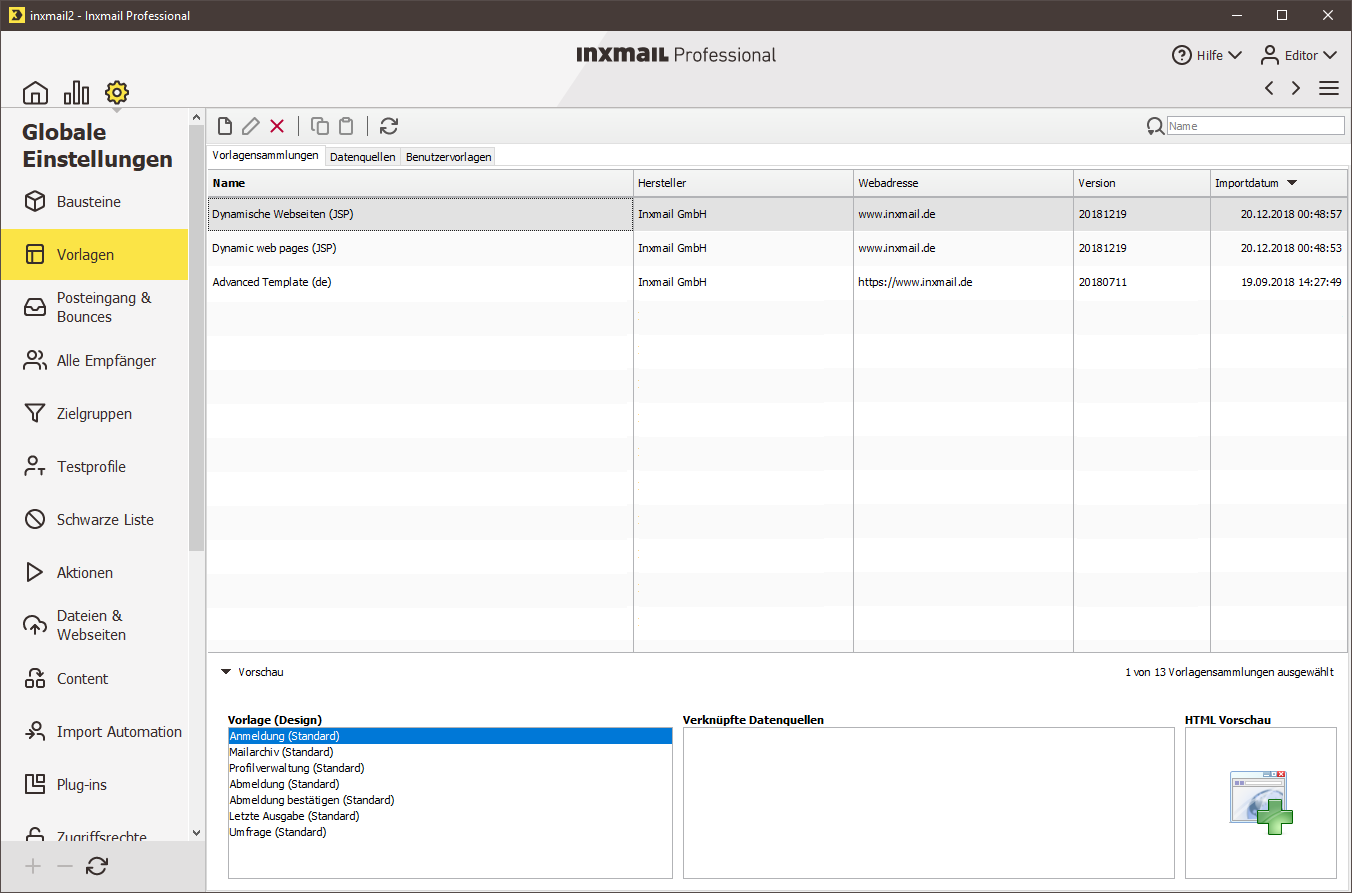Open Zielgruppen filter section
The height and width of the screenshot is (893, 1352).
point(94,414)
